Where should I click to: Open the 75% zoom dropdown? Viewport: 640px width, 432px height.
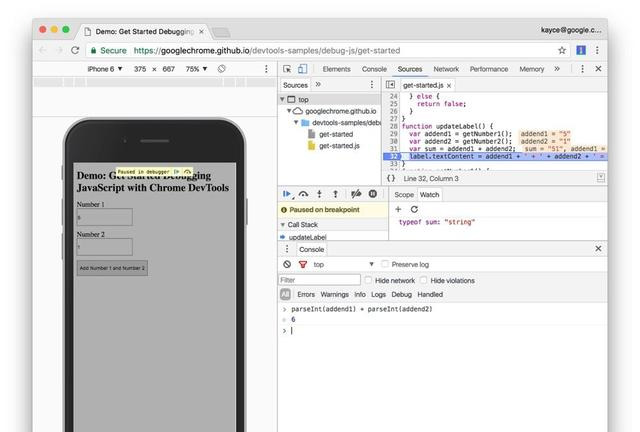click(x=196, y=69)
